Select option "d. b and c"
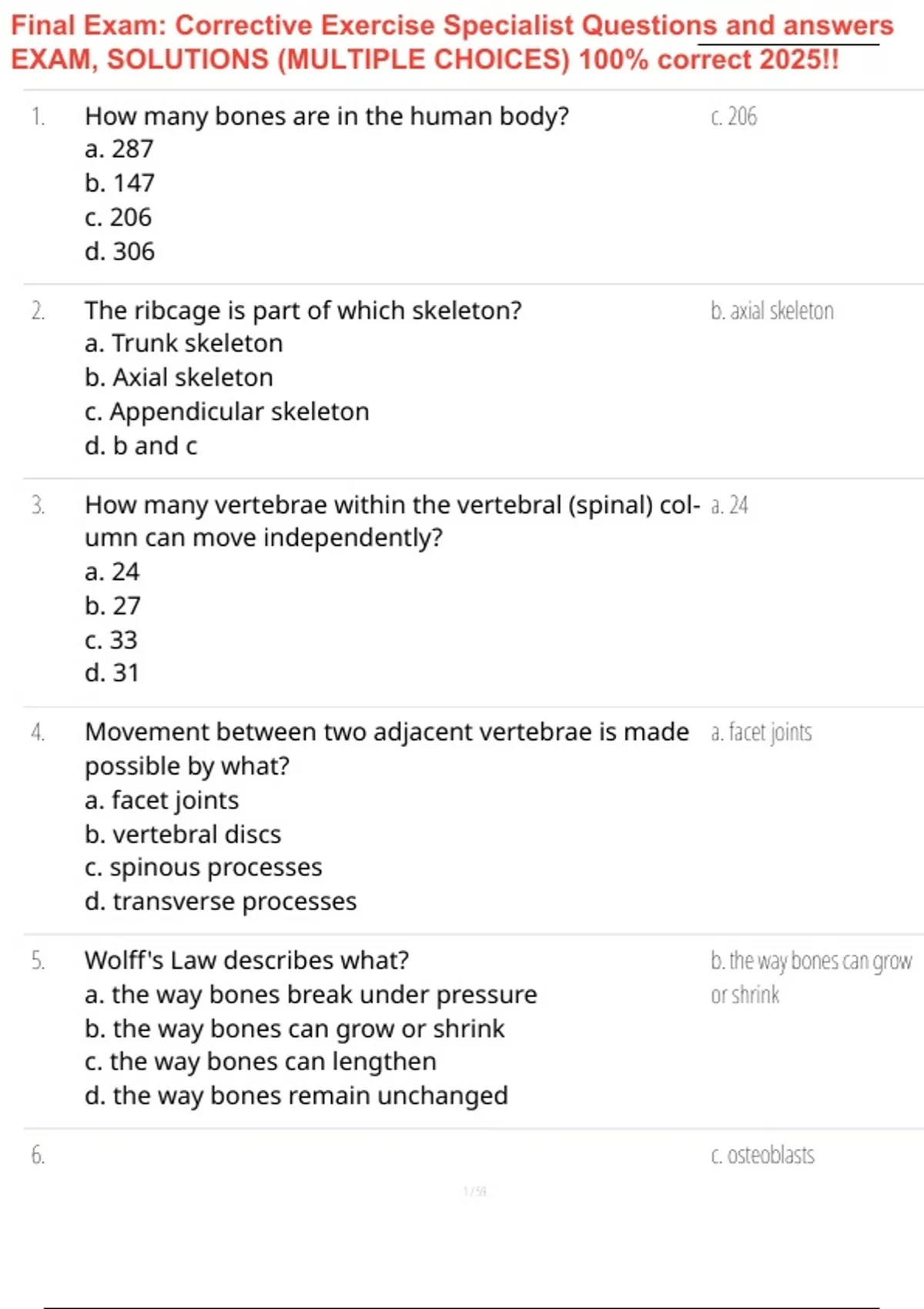The height and width of the screenshot is (1309, 924). tap(141, 445)
